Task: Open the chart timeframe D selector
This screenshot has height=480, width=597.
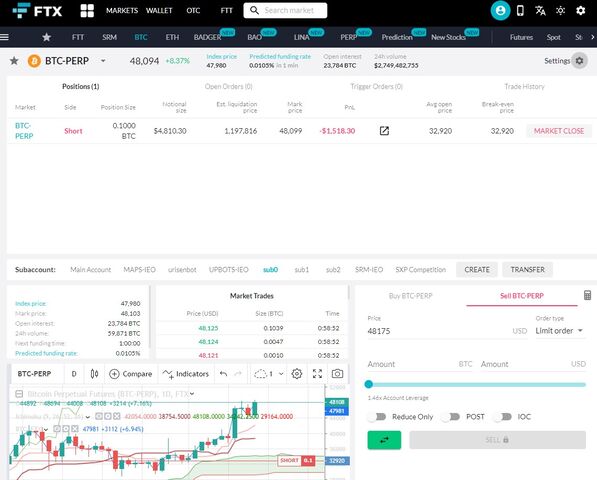Action: coord(74,374)
